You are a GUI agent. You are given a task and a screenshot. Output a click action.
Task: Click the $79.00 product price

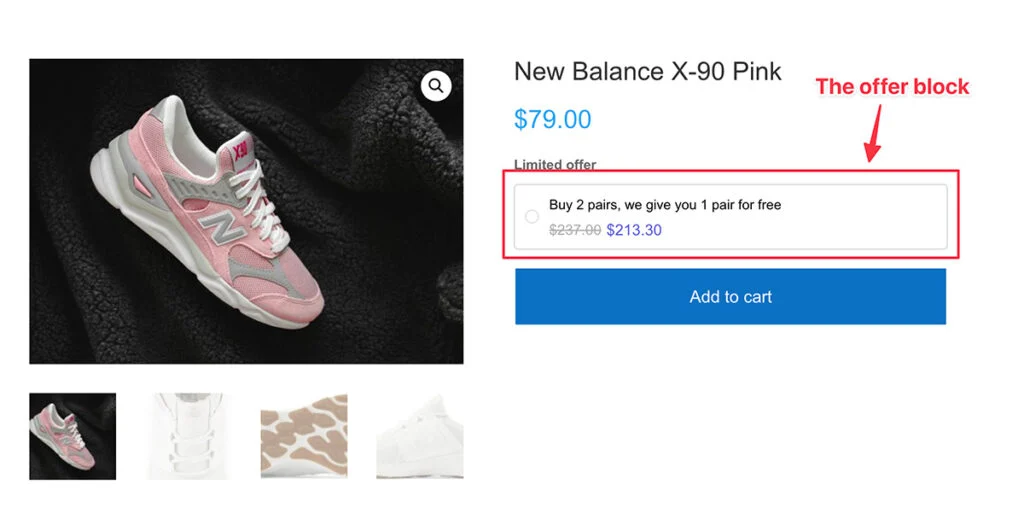click(x=552, y=120)
